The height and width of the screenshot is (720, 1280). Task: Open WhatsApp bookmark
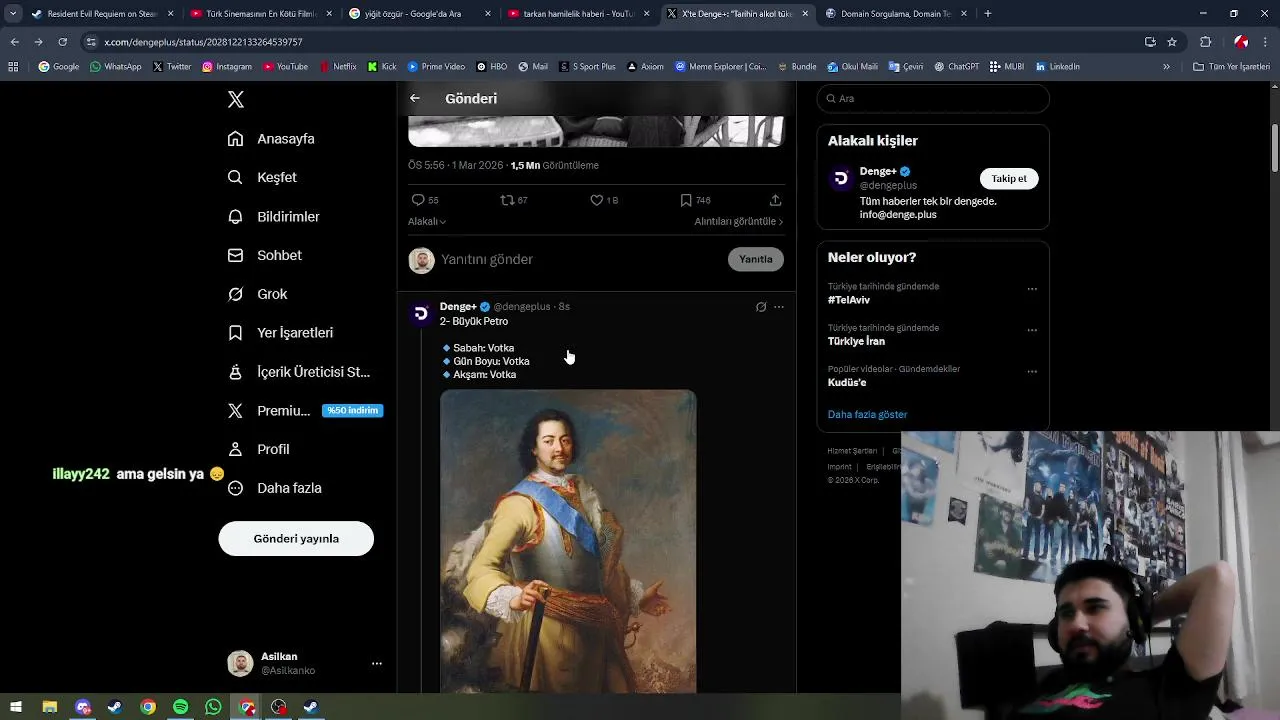coord(116,67)
